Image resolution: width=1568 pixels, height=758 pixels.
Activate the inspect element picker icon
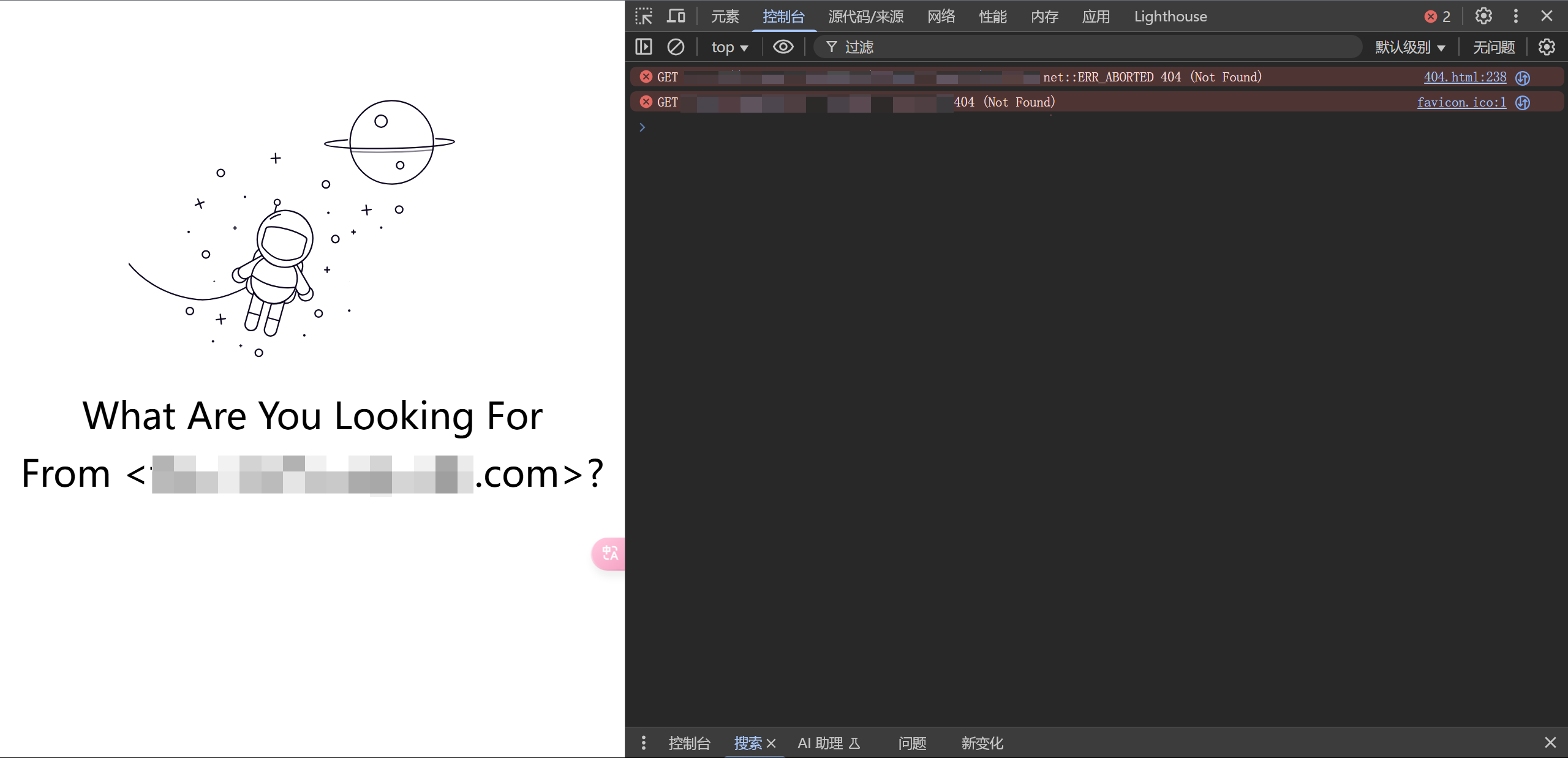(x=644, y=17)
